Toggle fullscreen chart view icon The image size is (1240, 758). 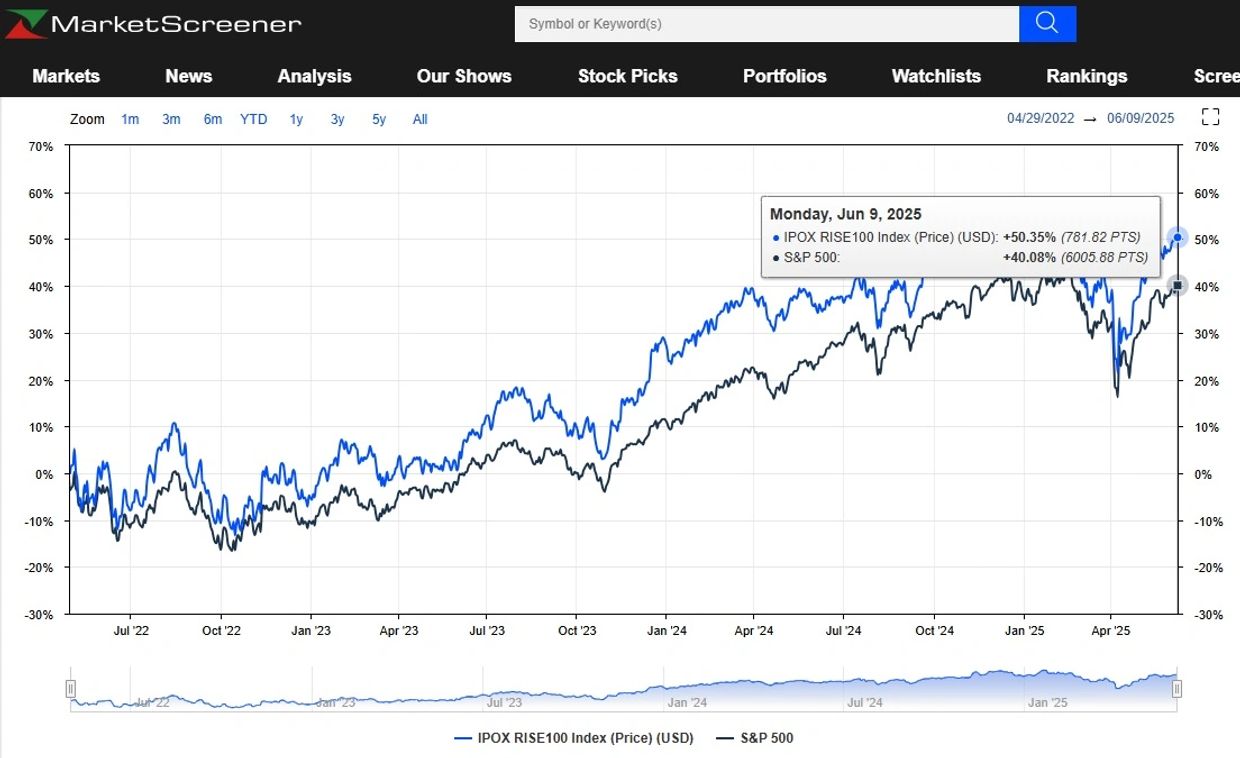[1210, 117]
